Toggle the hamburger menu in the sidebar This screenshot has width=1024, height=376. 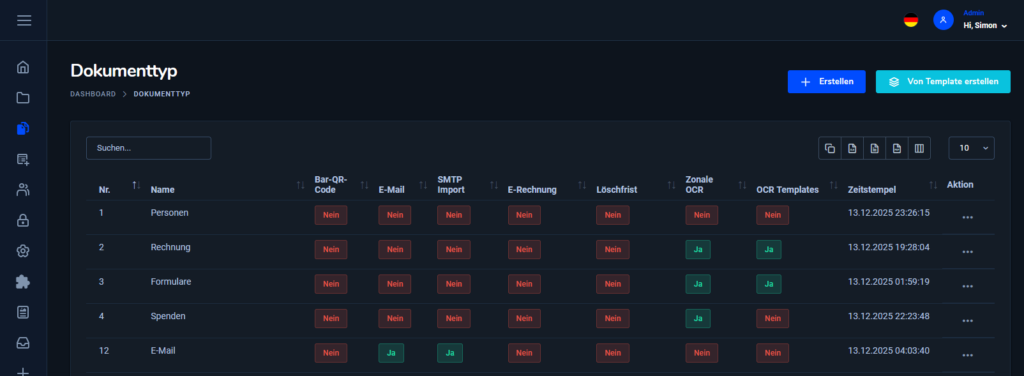point(24,20)
